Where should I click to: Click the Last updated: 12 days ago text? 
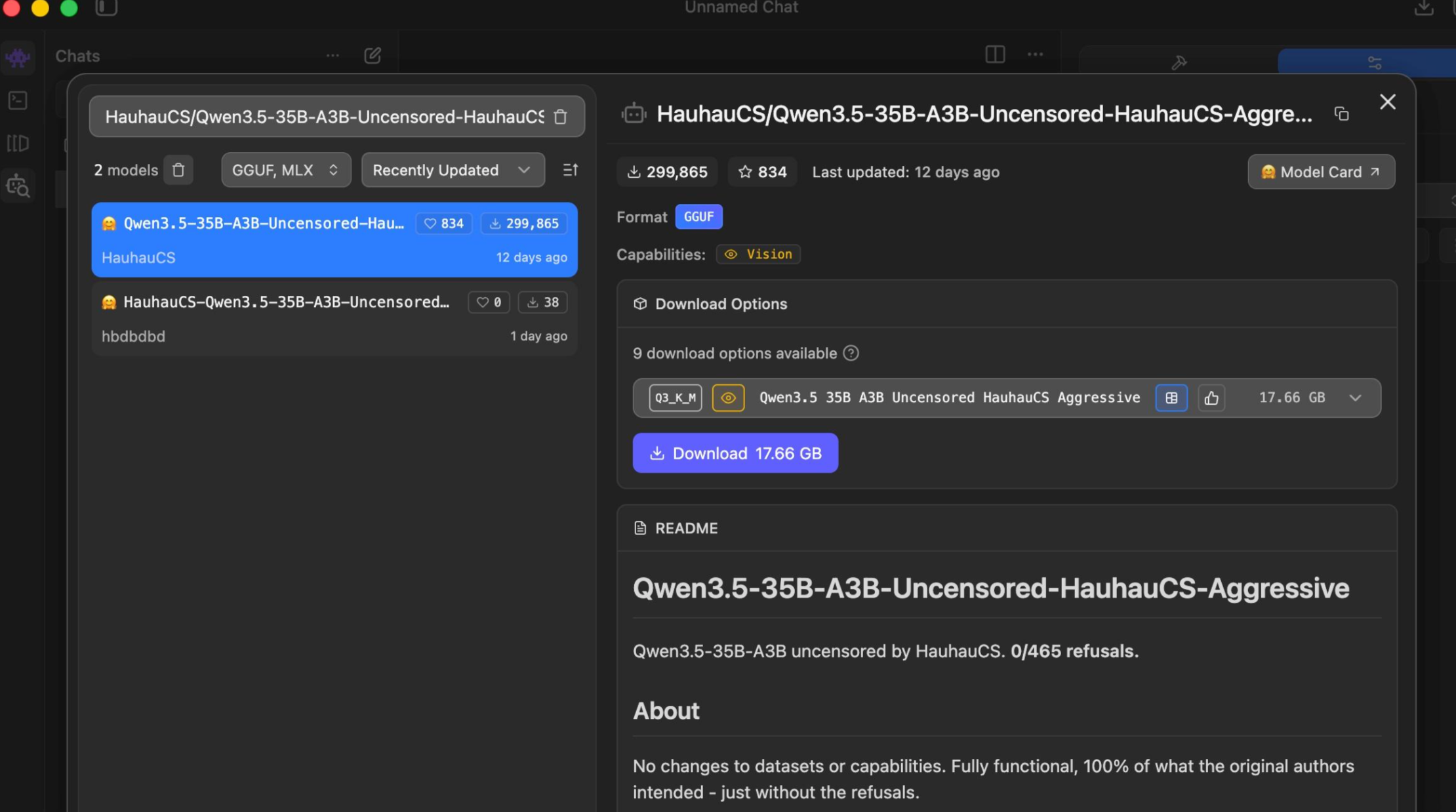coord(906,172)
